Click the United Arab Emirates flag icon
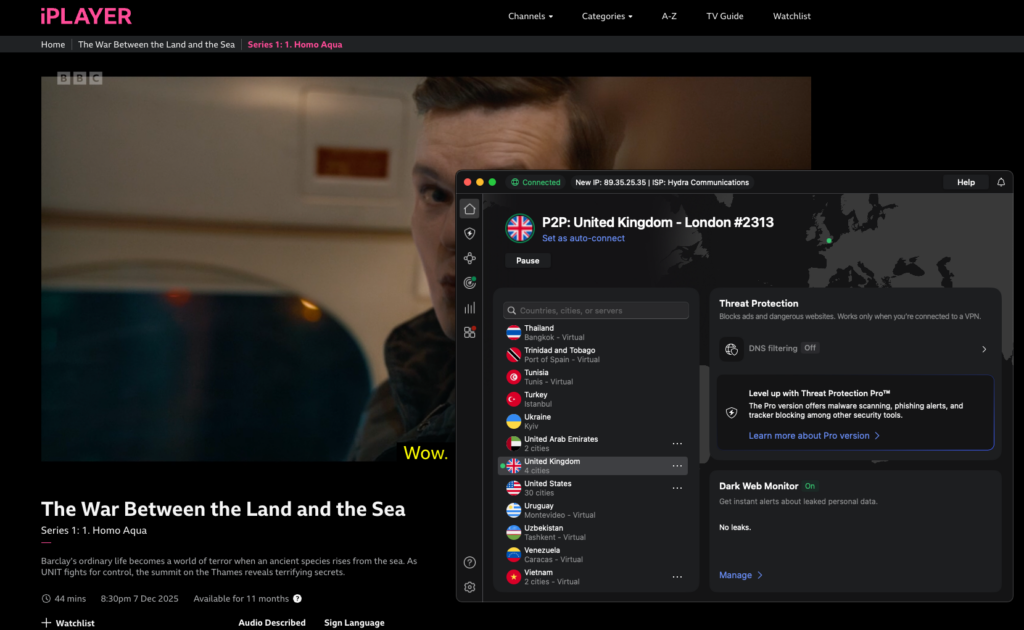This screenshot has width=1024, height=630. tap(514, 444)
